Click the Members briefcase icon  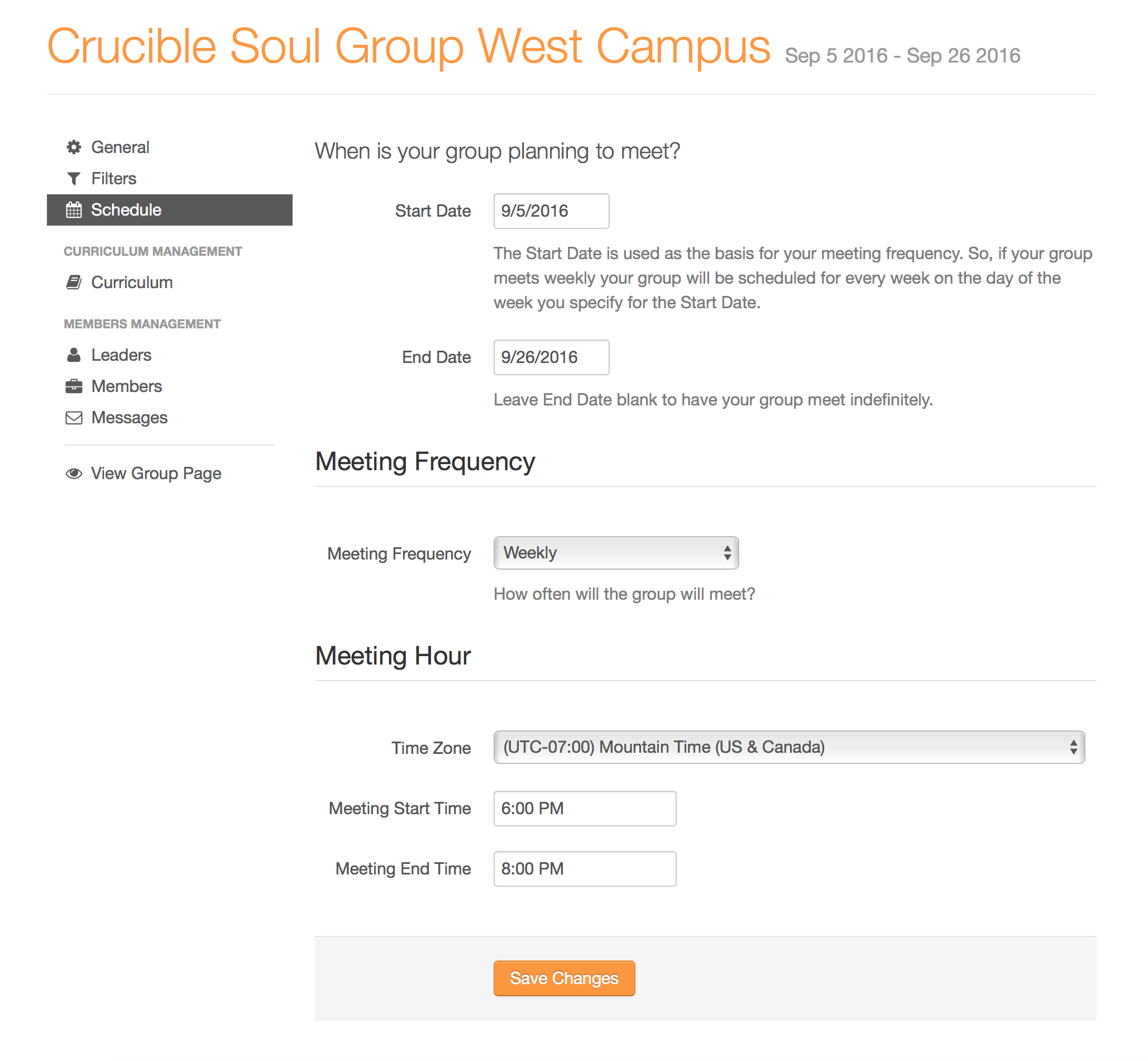(x=74, y=386)
